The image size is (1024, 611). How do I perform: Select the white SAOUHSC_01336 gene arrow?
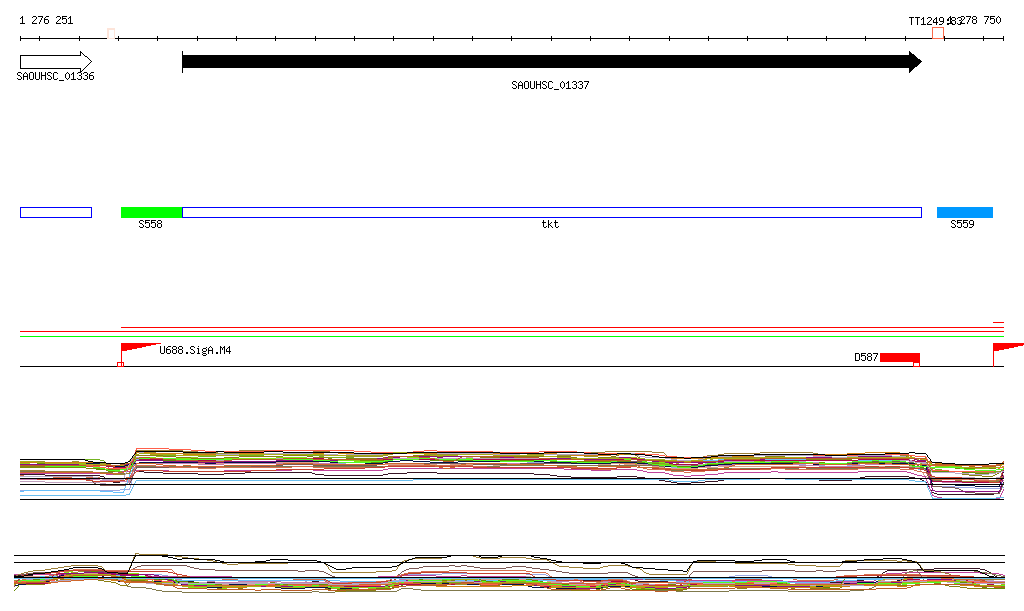click(55, 62)
